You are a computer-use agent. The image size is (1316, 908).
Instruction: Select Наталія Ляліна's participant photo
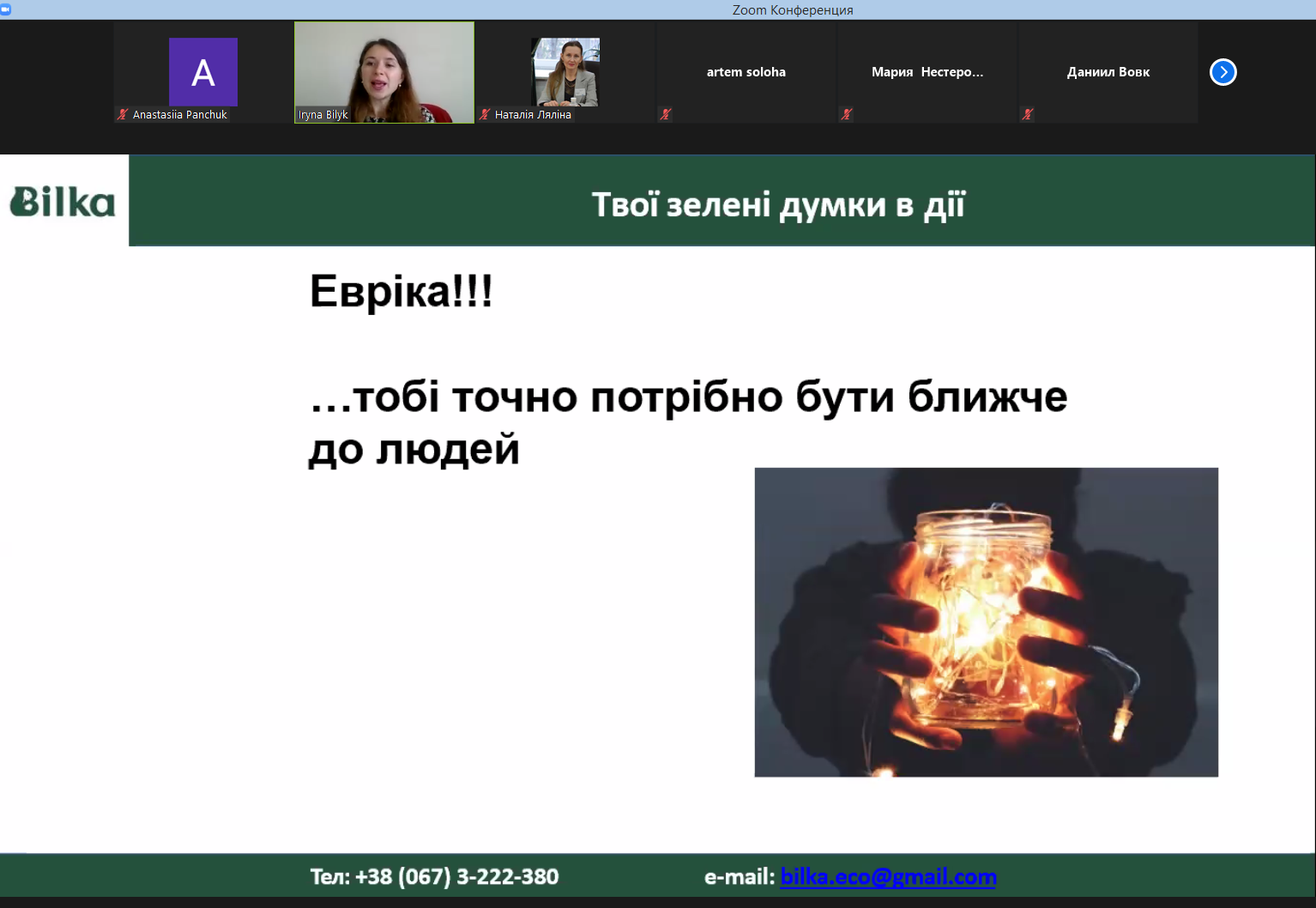tap(565, 72)
